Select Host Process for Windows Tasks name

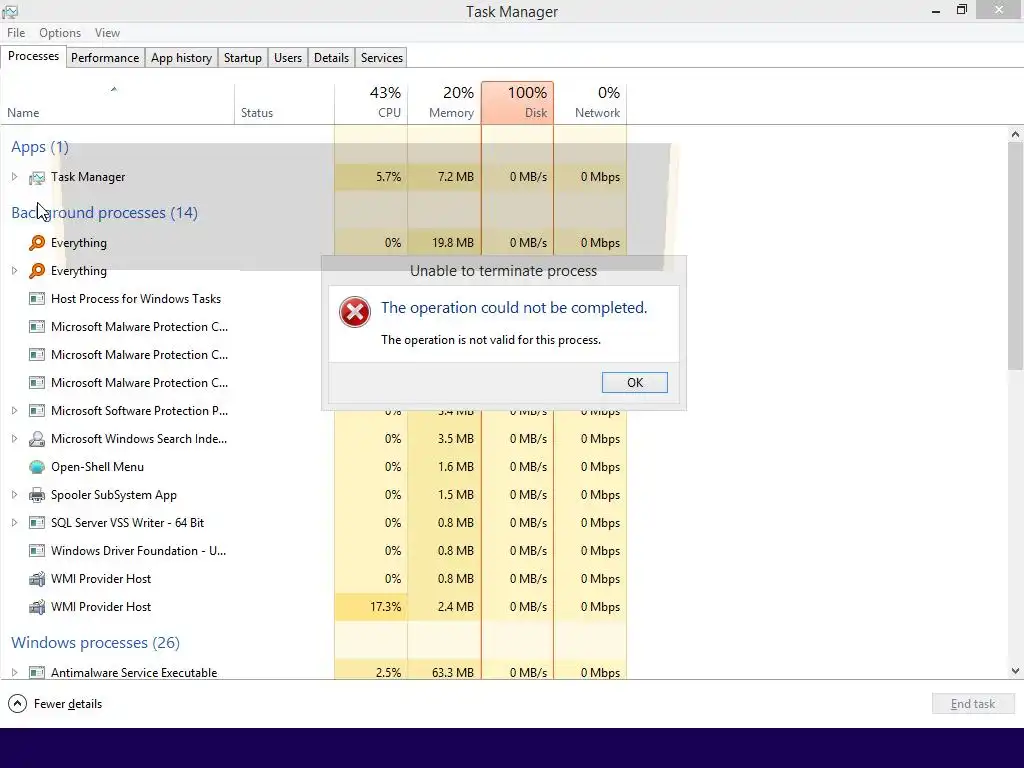(x=136, y=299)
